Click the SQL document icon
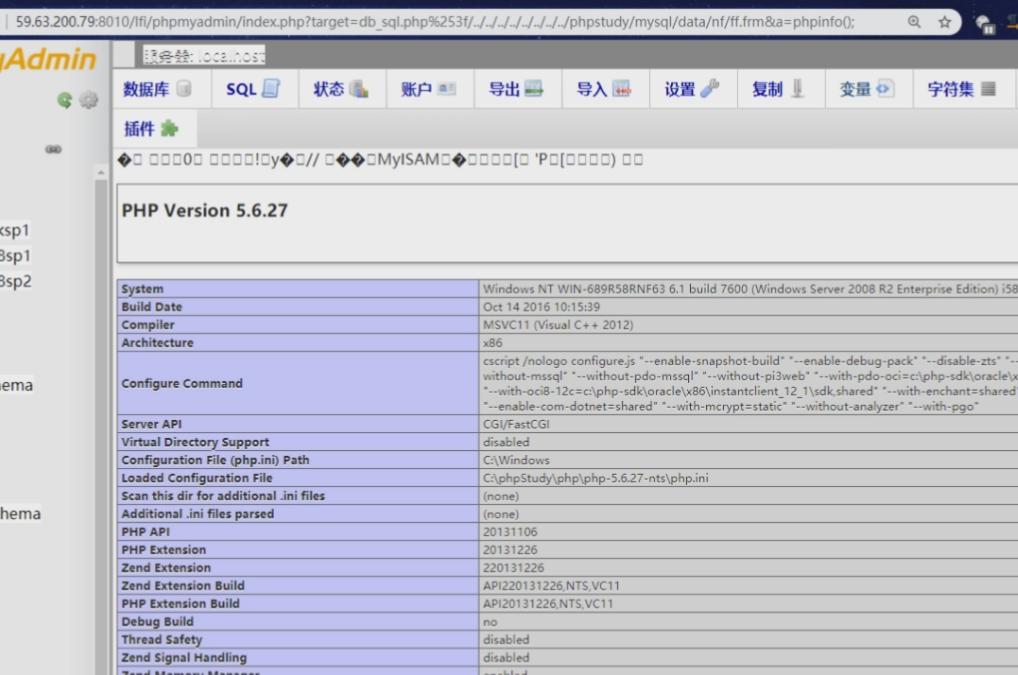 [x=271, y=88]
